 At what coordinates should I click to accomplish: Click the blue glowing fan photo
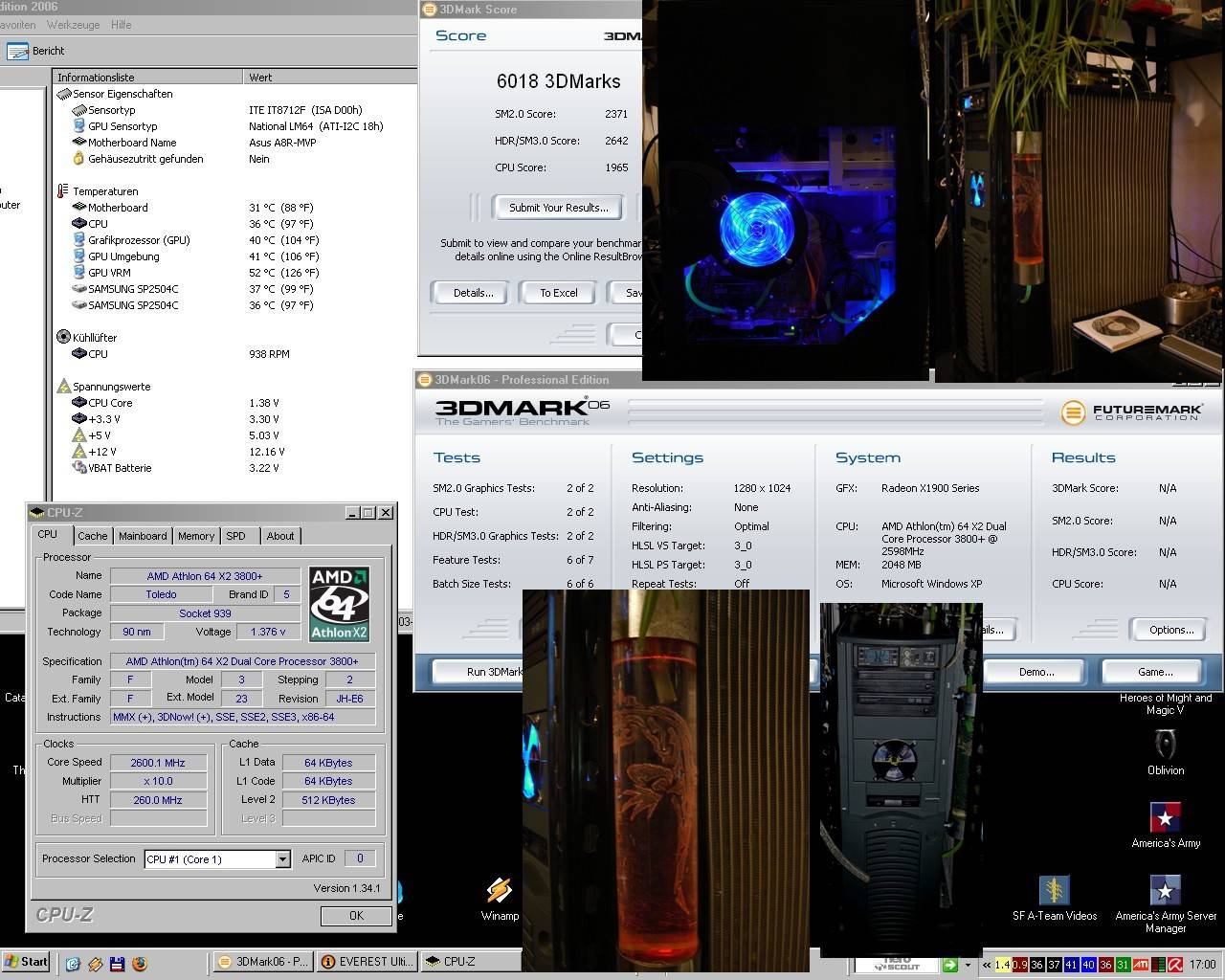click(786, 189)
